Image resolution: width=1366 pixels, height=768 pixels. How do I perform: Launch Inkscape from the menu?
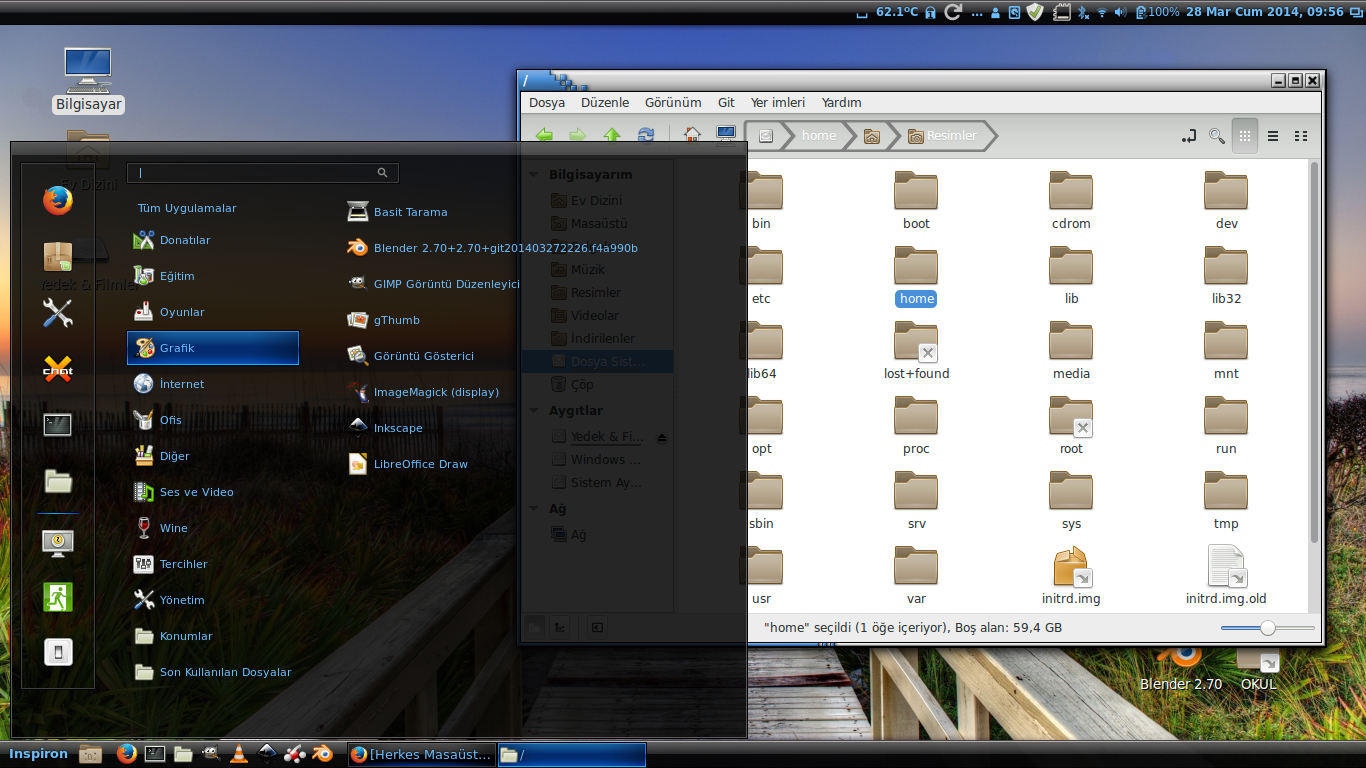click(385, 428)
